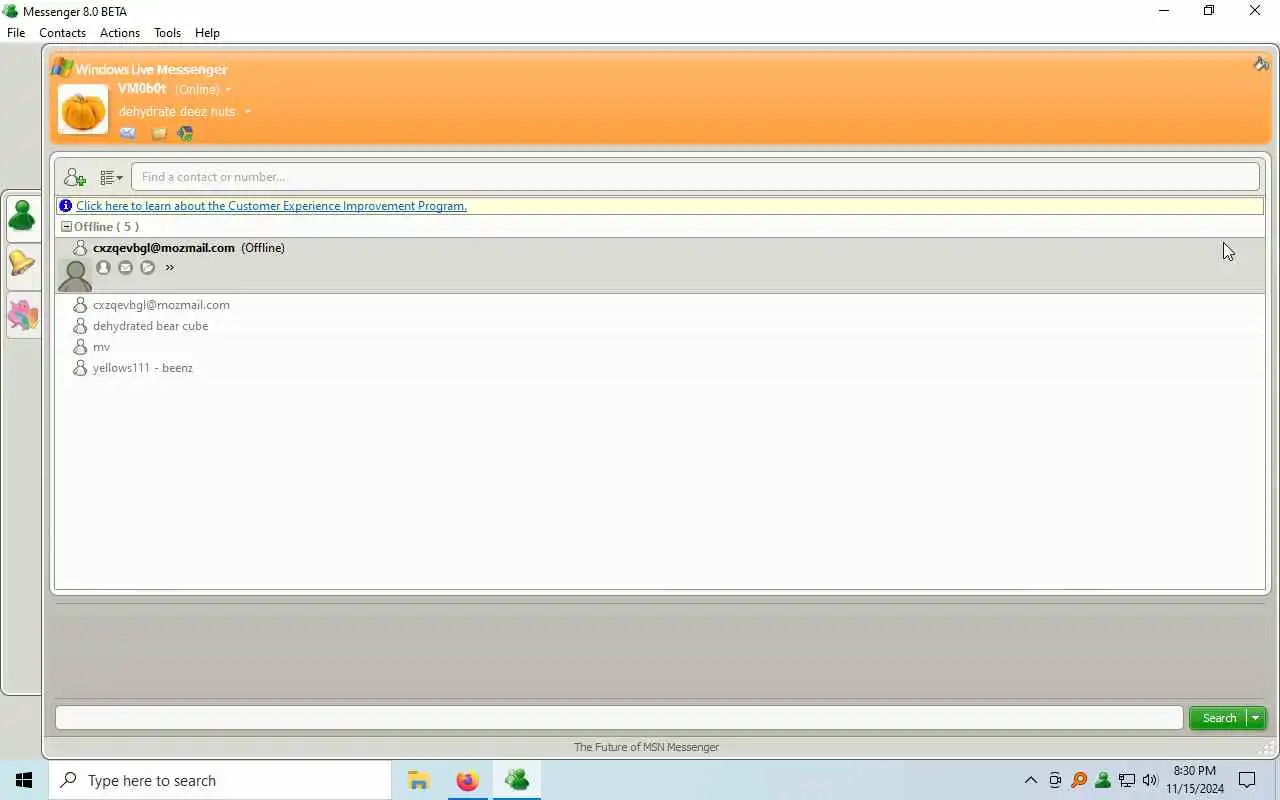
Task: Click the bottom web search input field
Action: (x=619, y=718)
